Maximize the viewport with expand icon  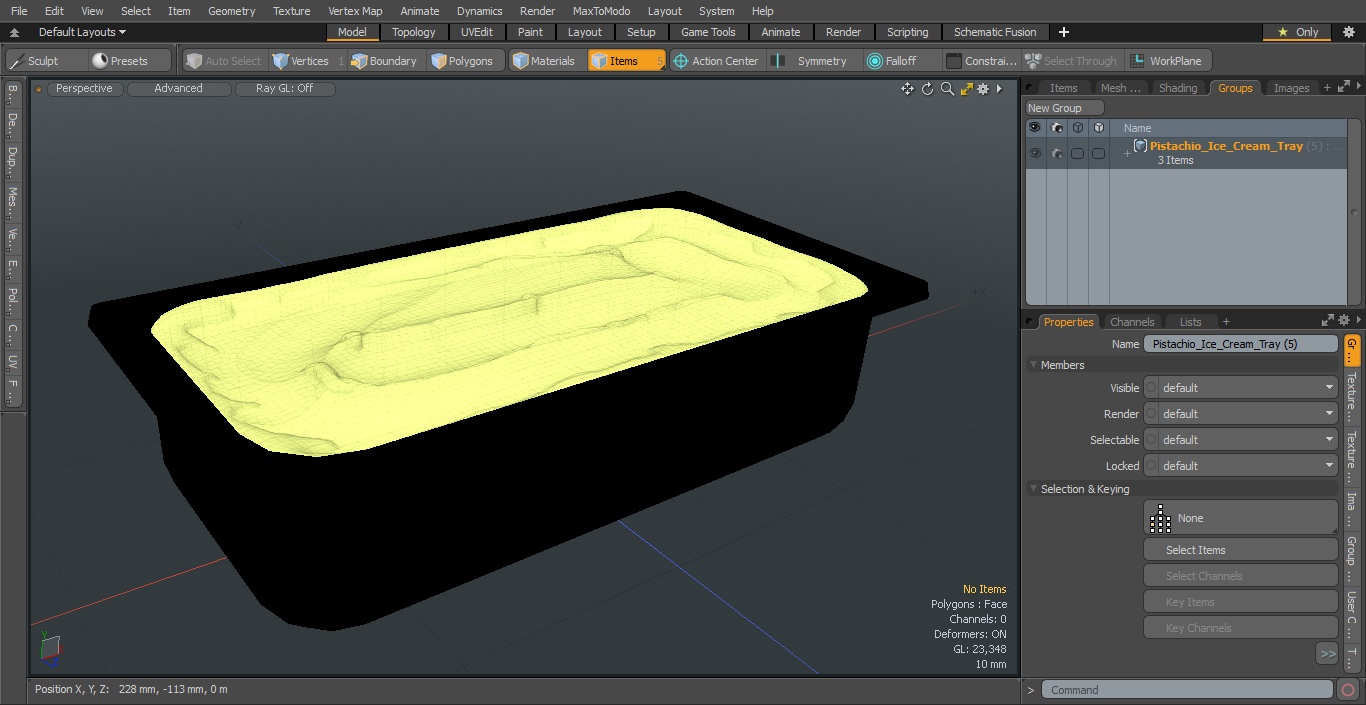[966, 89]
